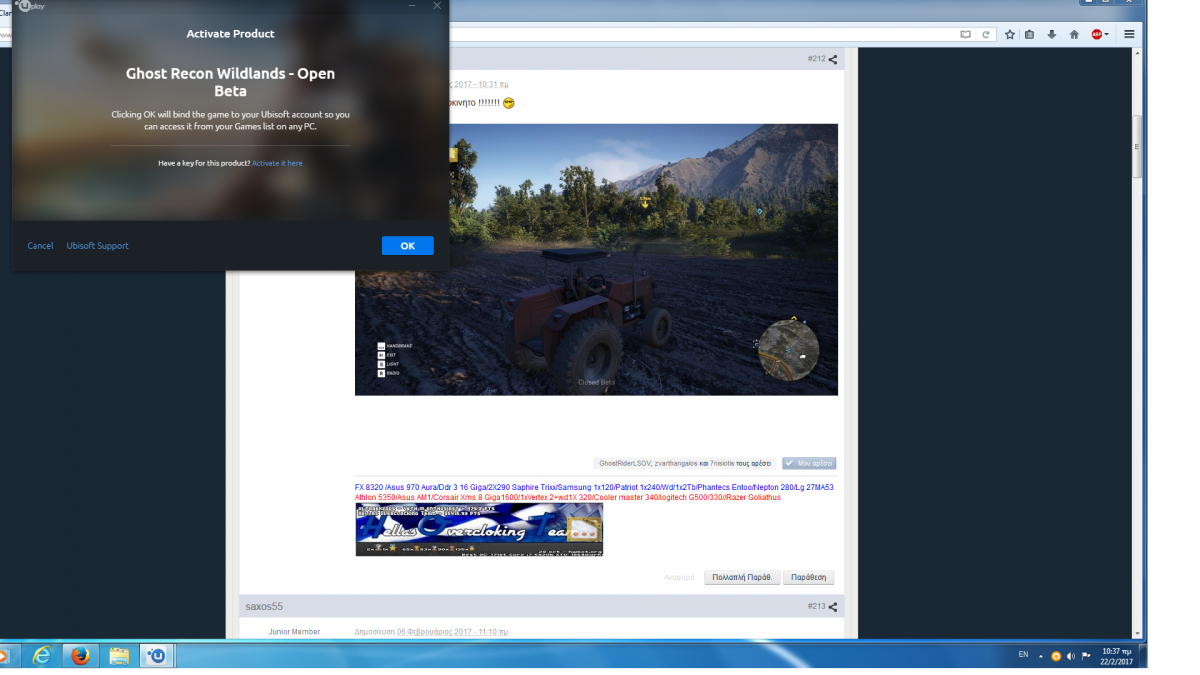This screenshot has width=1200, height=675.
Task: Open Internet Explorer from taskbar
Action: pos(42,656)
